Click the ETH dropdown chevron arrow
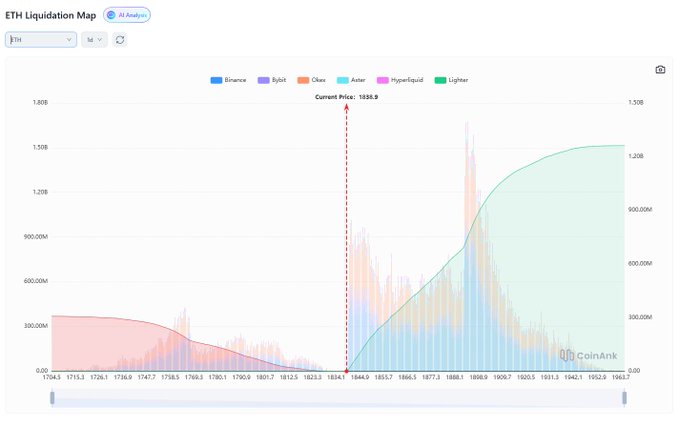The image size is (680, 427). point(69,40)
